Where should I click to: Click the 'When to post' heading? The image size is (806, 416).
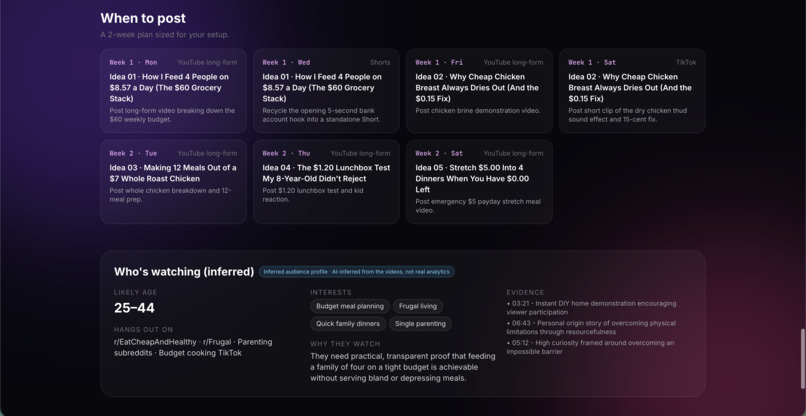(143, 18)
